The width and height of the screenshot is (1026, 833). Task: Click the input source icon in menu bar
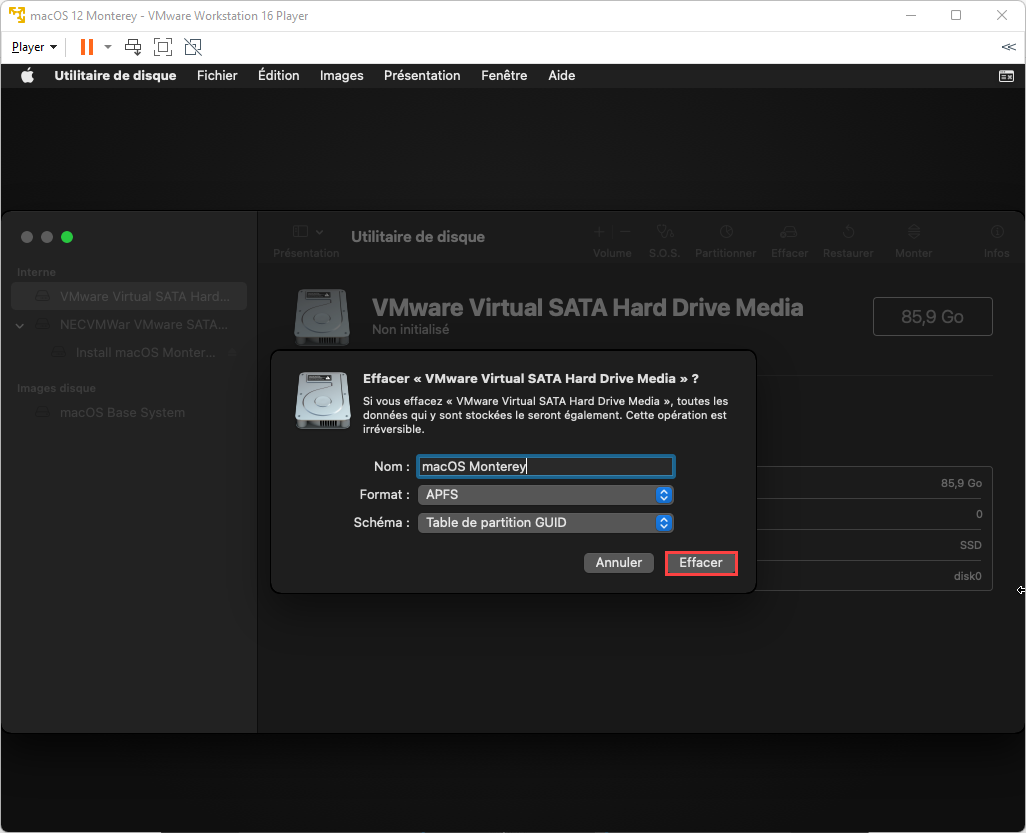(x=1006, y=76)
